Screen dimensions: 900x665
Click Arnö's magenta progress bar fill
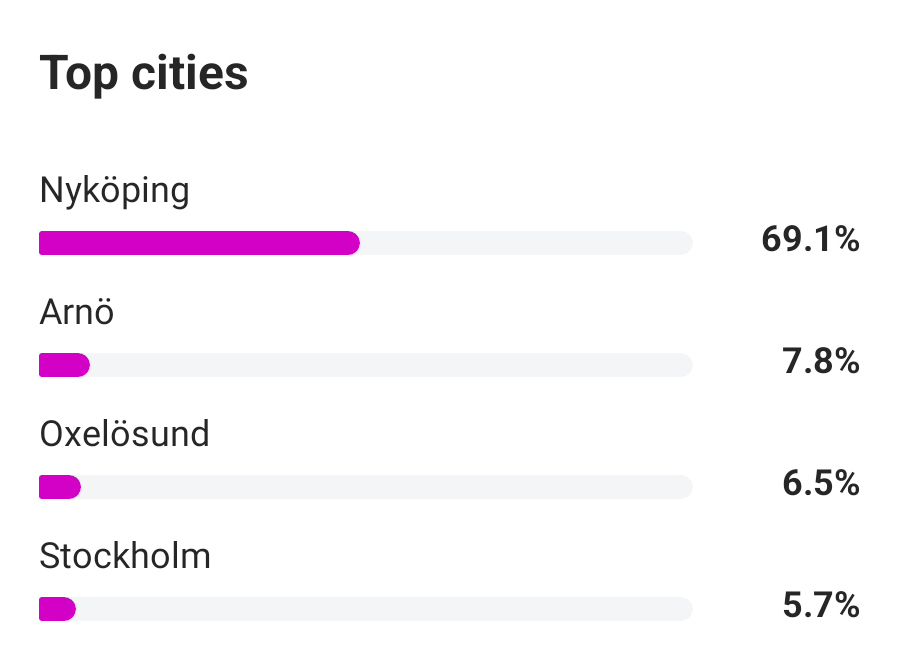tap(63, 365)
